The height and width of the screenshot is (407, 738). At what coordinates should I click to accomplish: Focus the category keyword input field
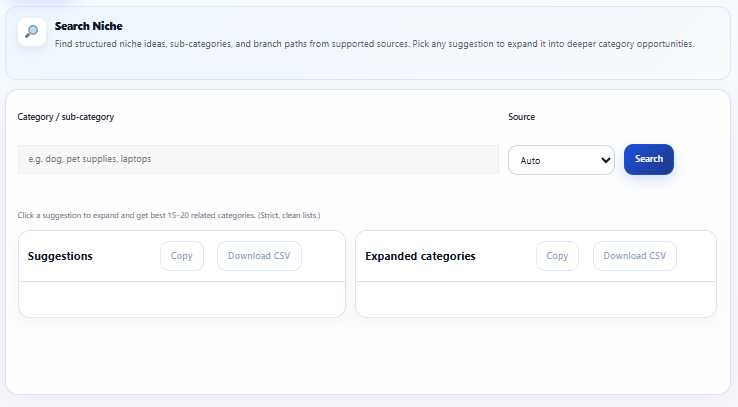258,159
